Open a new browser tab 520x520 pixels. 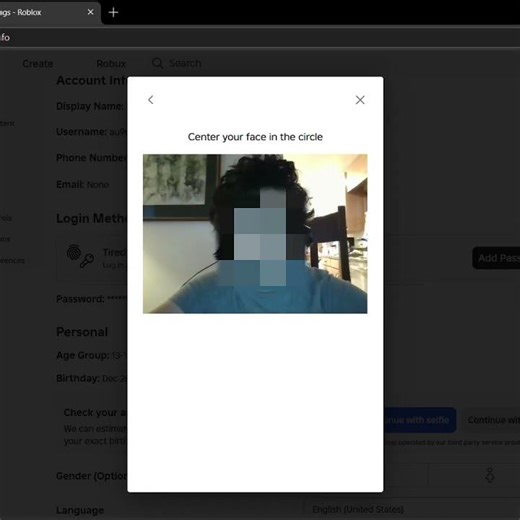click(x=113, y=12)
